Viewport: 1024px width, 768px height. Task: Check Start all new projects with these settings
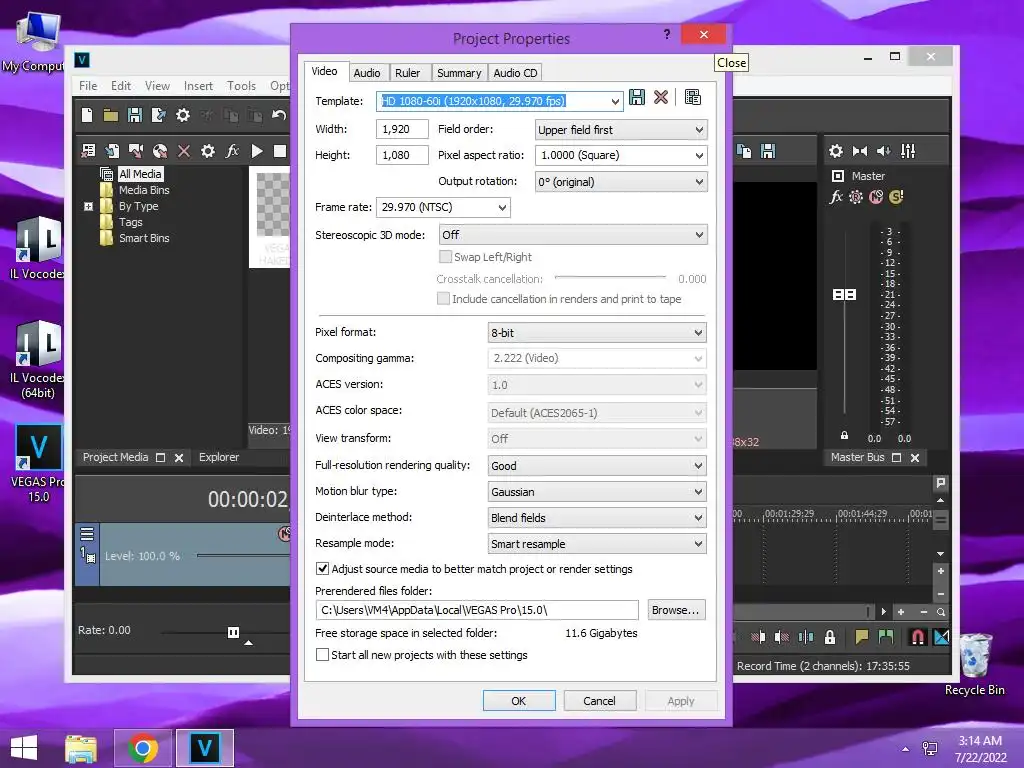pyautogui.click(x=323, y=654)
